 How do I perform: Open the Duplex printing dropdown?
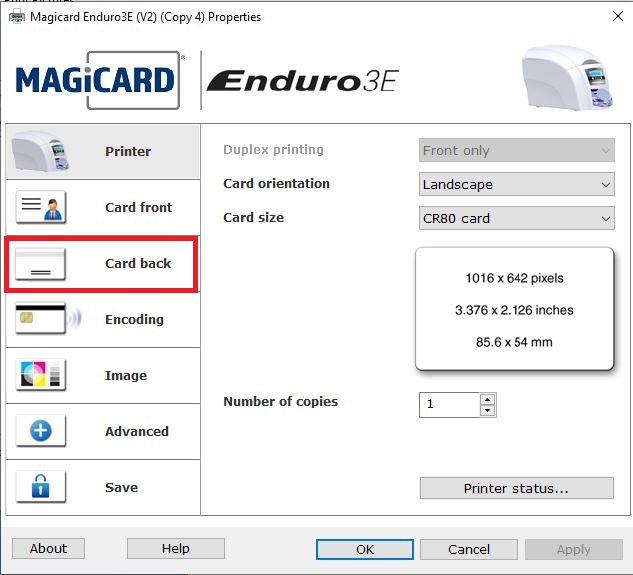(517, 150)
